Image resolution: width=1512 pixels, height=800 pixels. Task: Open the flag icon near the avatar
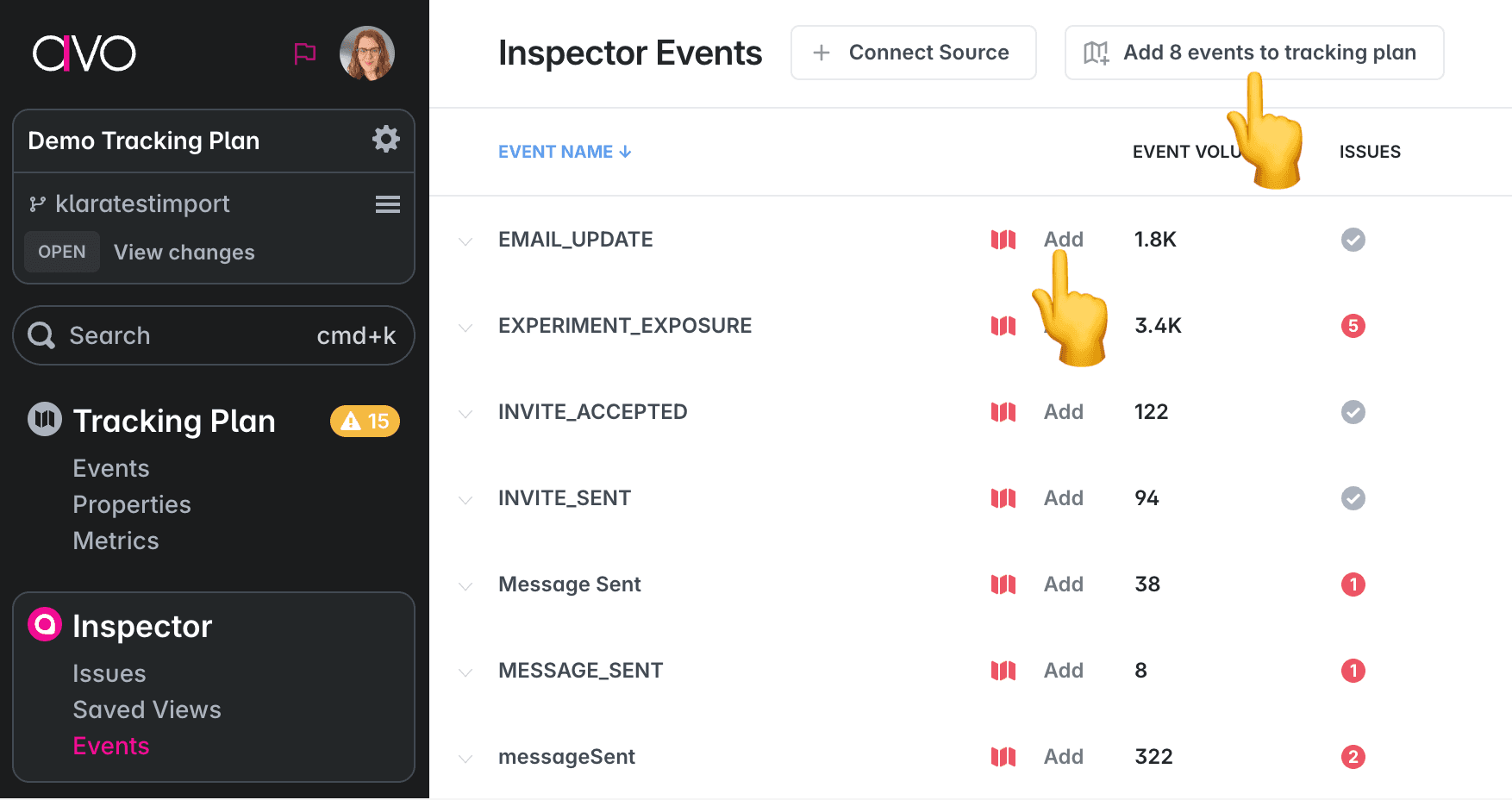(304, 53)
